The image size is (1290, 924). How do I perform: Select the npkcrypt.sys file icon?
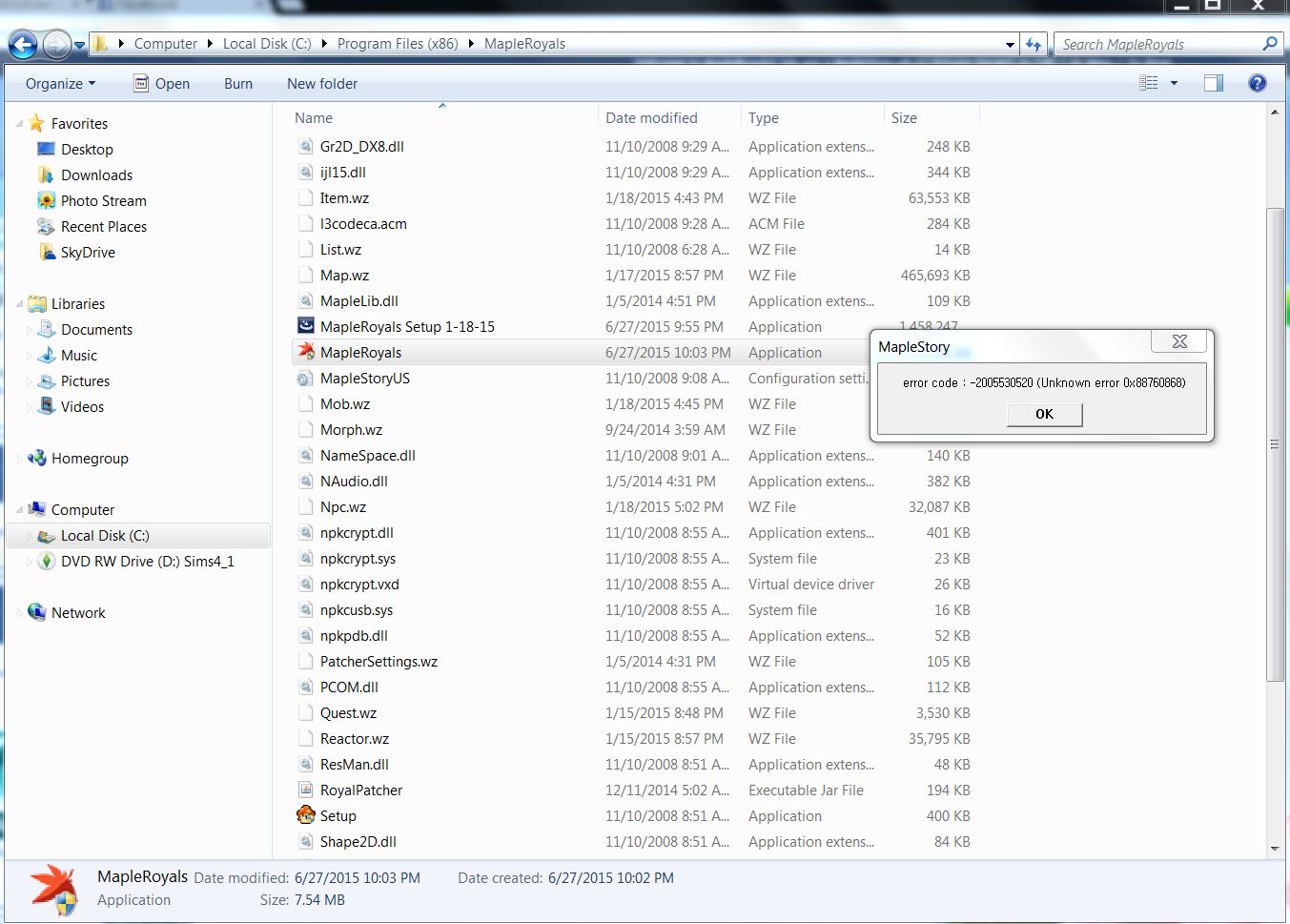point(306,558)
